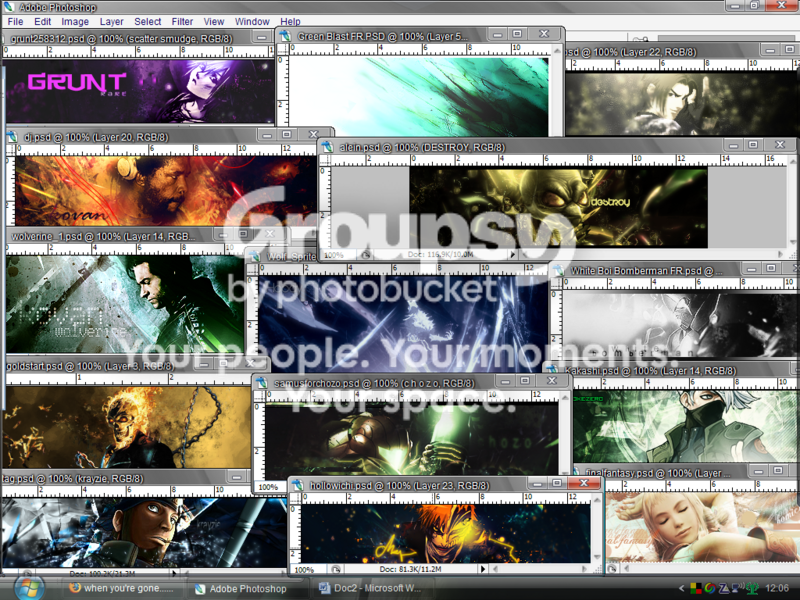The height and width of the screenshot is (600, 800).
Task: Click the workgroup icon in hollowichi.psd status bar
Action: pyautogui.click(x=336, y=569)
